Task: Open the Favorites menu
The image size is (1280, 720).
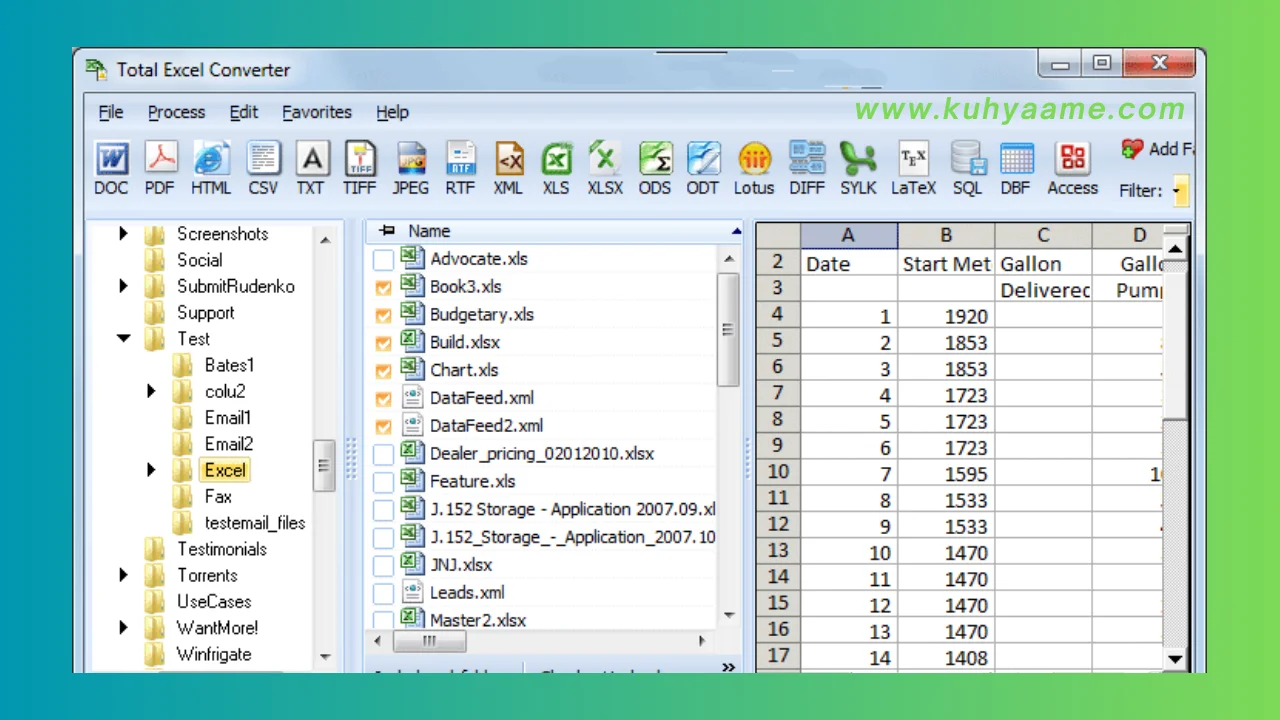Action: (317, 112)
